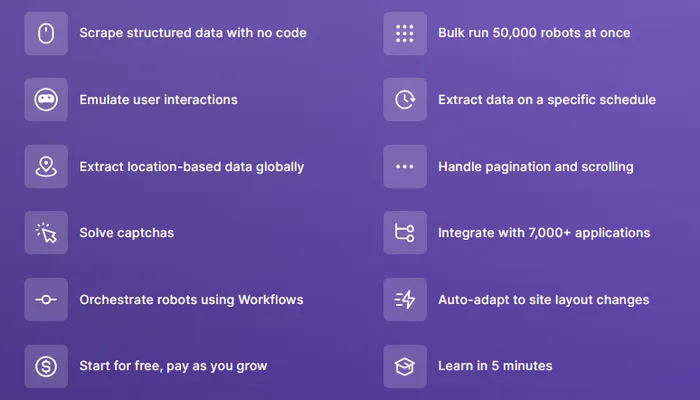Click "Handle pagination and scrolling" feature text
700x400 pixels.
pyautogui.click(x=535, y=166)
